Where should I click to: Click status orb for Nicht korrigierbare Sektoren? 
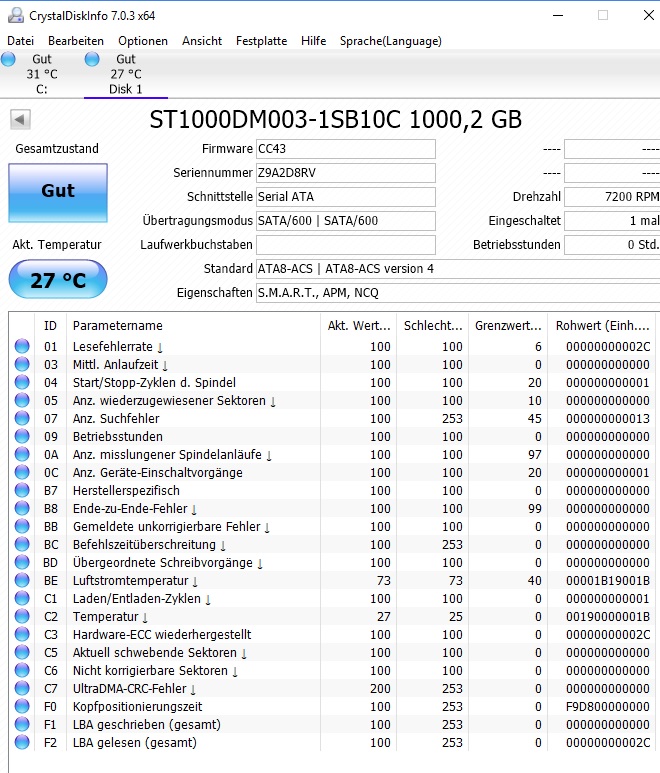coord(22,670)
